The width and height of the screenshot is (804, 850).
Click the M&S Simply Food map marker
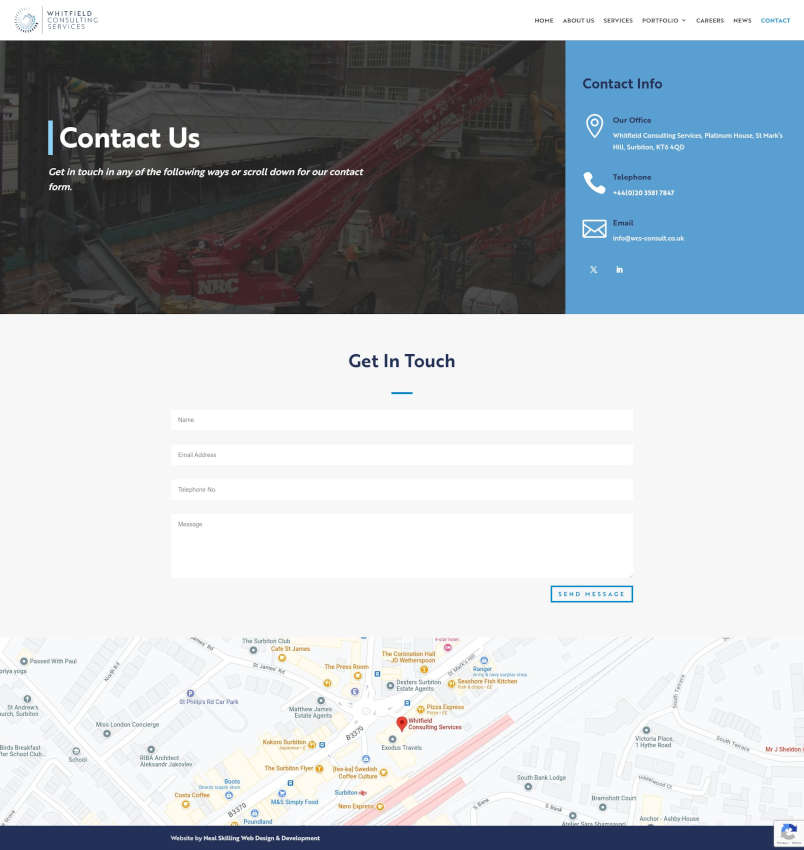point(282,793)
